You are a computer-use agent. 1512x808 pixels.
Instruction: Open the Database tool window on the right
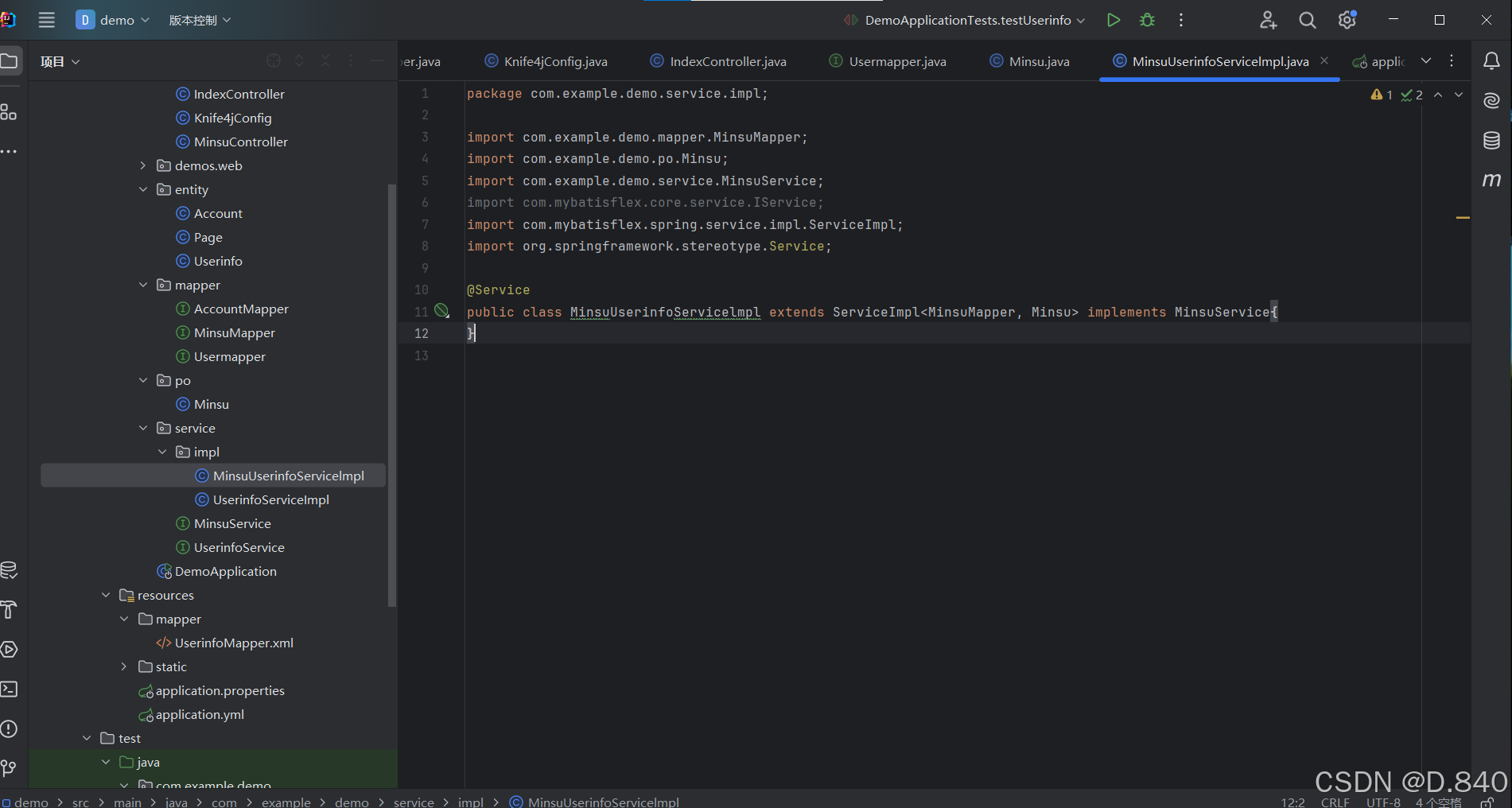[1491, 140]
